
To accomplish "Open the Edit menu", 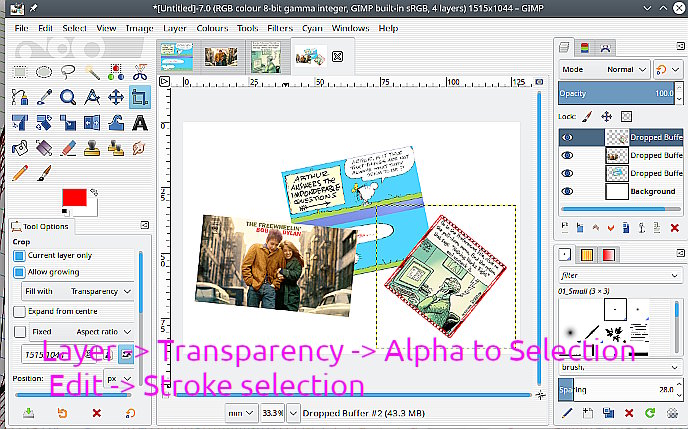I will click(x=45, y=29).
